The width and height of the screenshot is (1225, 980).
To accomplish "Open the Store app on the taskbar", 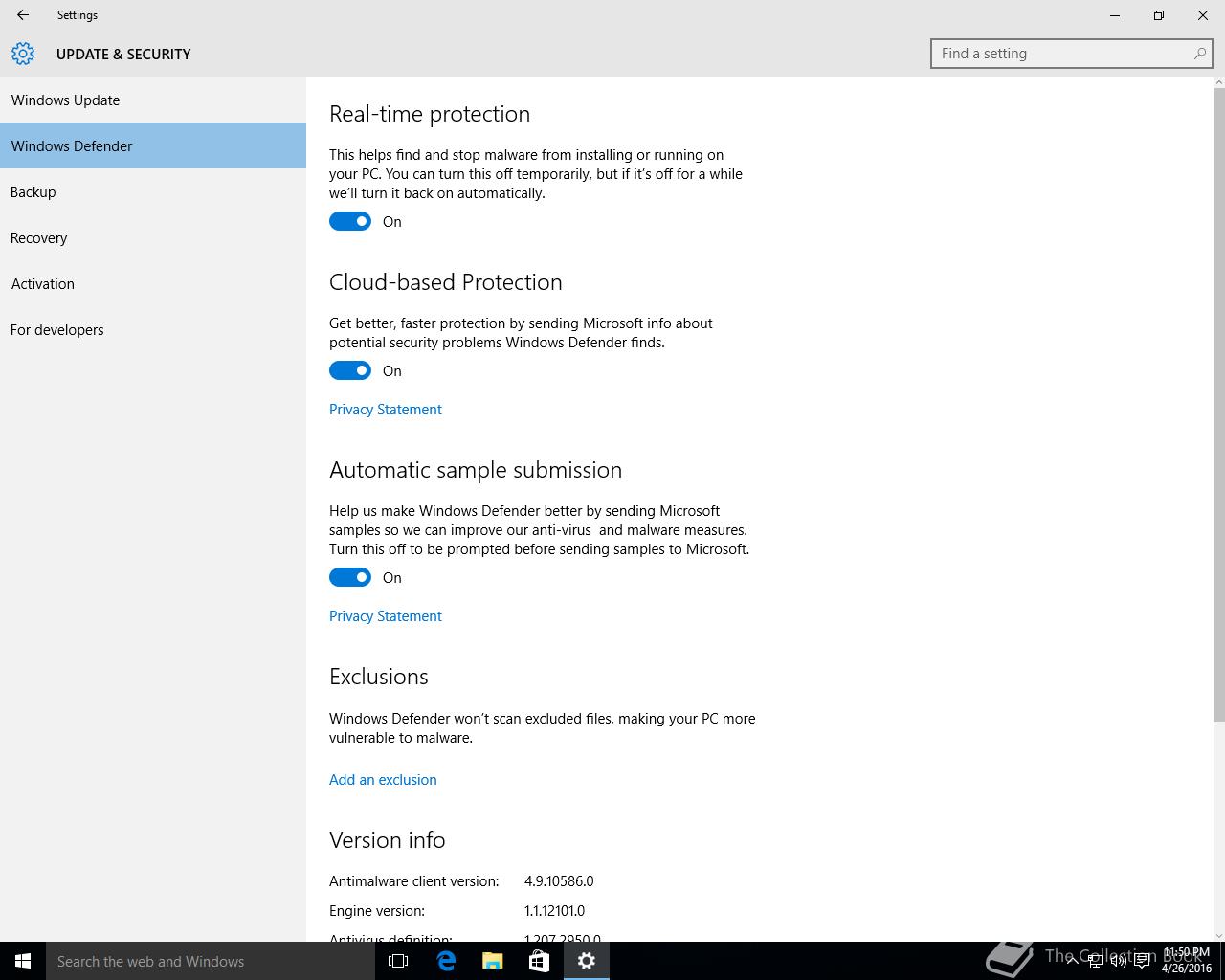I will coord(539,961).
